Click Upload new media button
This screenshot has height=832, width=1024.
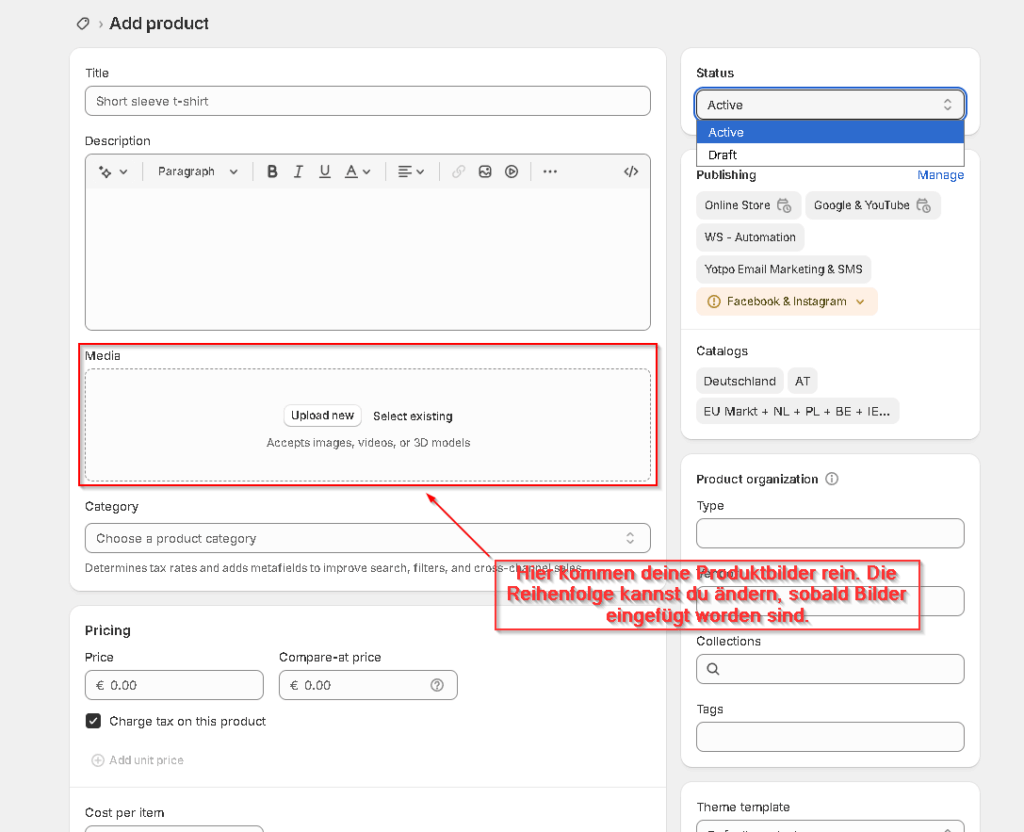323,415
